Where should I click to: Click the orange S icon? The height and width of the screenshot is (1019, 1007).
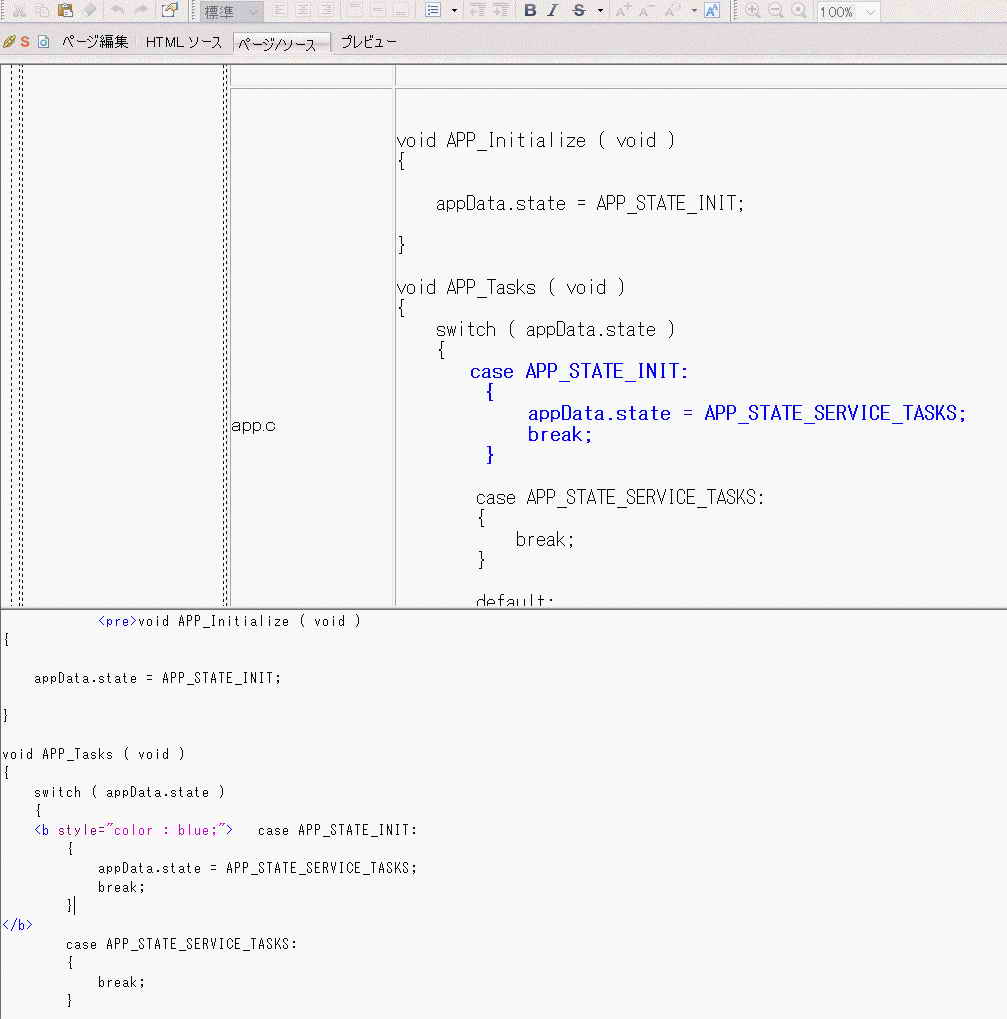(x=25, y=42)
